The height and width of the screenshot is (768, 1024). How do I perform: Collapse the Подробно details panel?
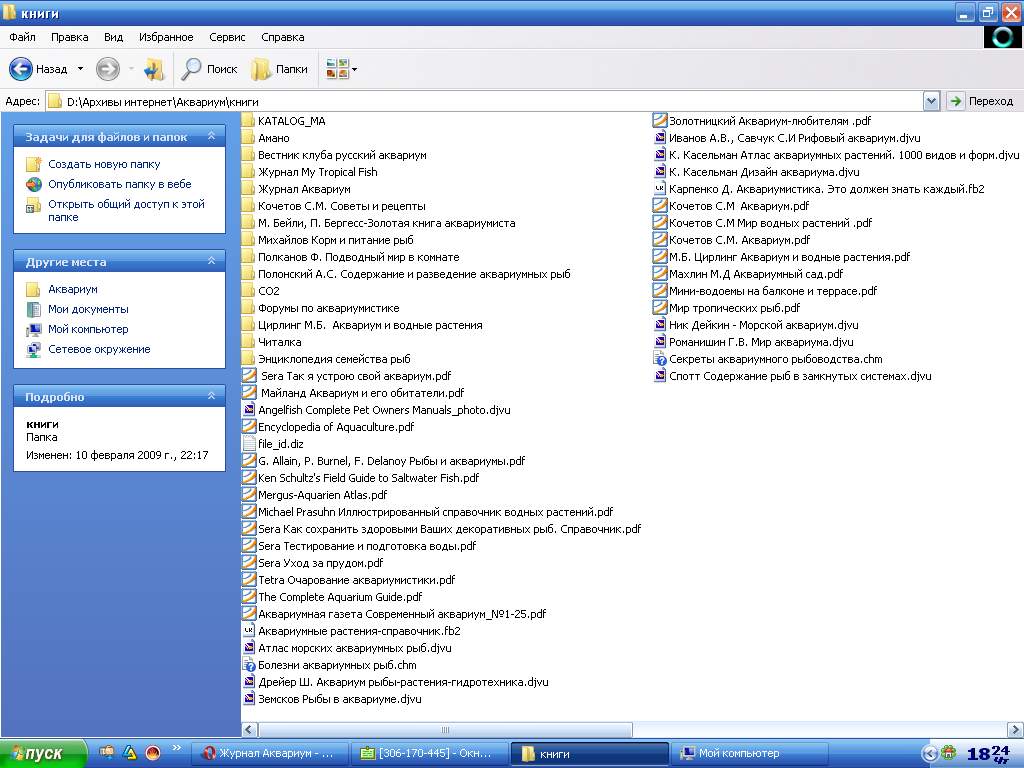(211, 396)
